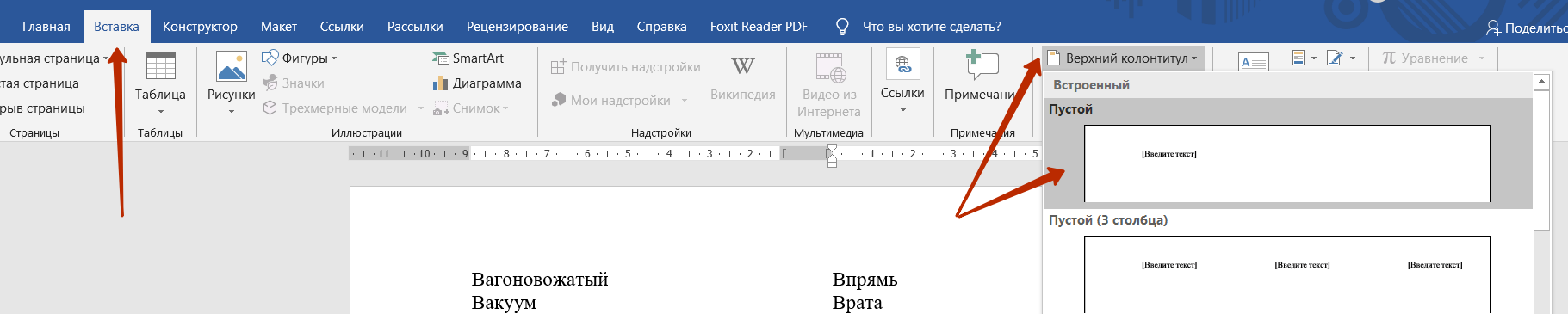Expand the Трехмерные модели dropdown arrow

pyautogui.click(x=421, y=108)
